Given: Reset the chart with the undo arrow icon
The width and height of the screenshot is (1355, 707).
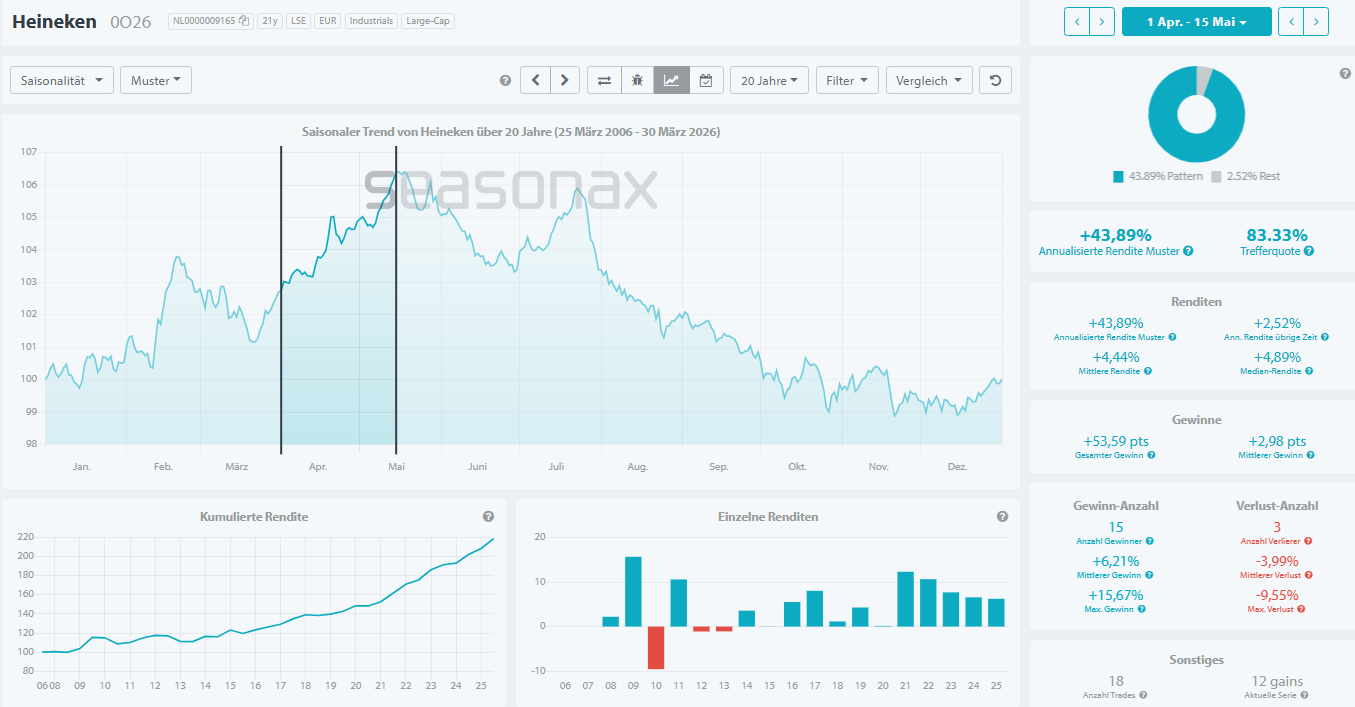Looking at the screenshot, I should 995,80.
